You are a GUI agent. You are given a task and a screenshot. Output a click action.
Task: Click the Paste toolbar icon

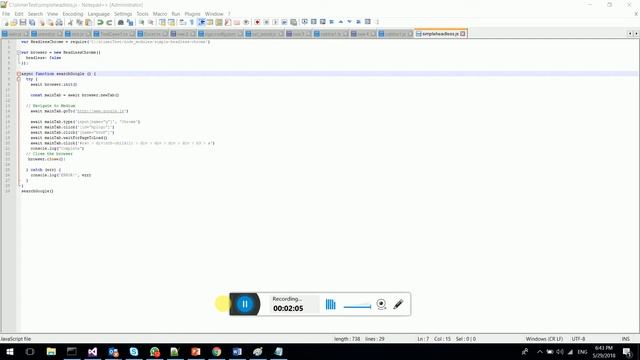click(89, 22)
